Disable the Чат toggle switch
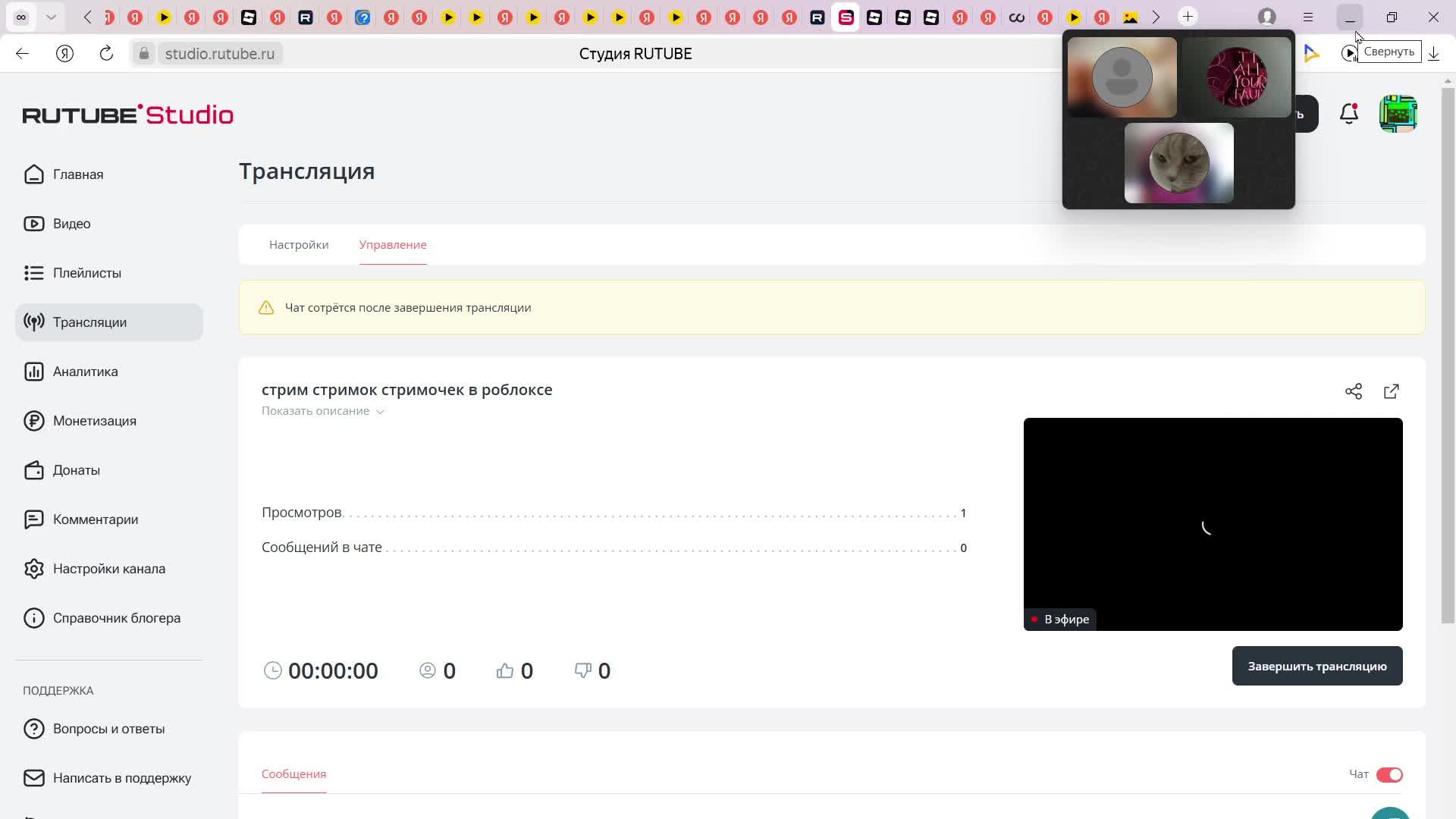 [1389, 774]
